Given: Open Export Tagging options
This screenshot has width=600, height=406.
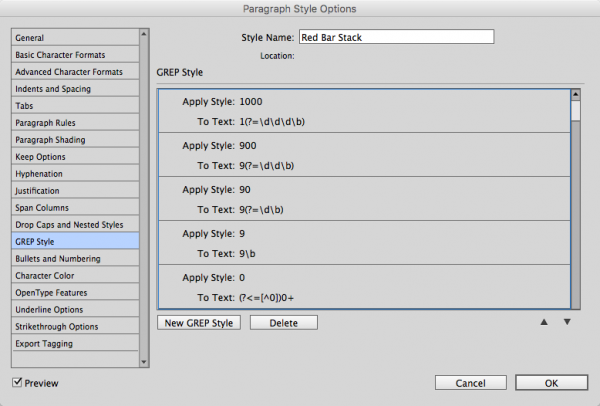Looking at the screenshot, I should coord(43,344).
